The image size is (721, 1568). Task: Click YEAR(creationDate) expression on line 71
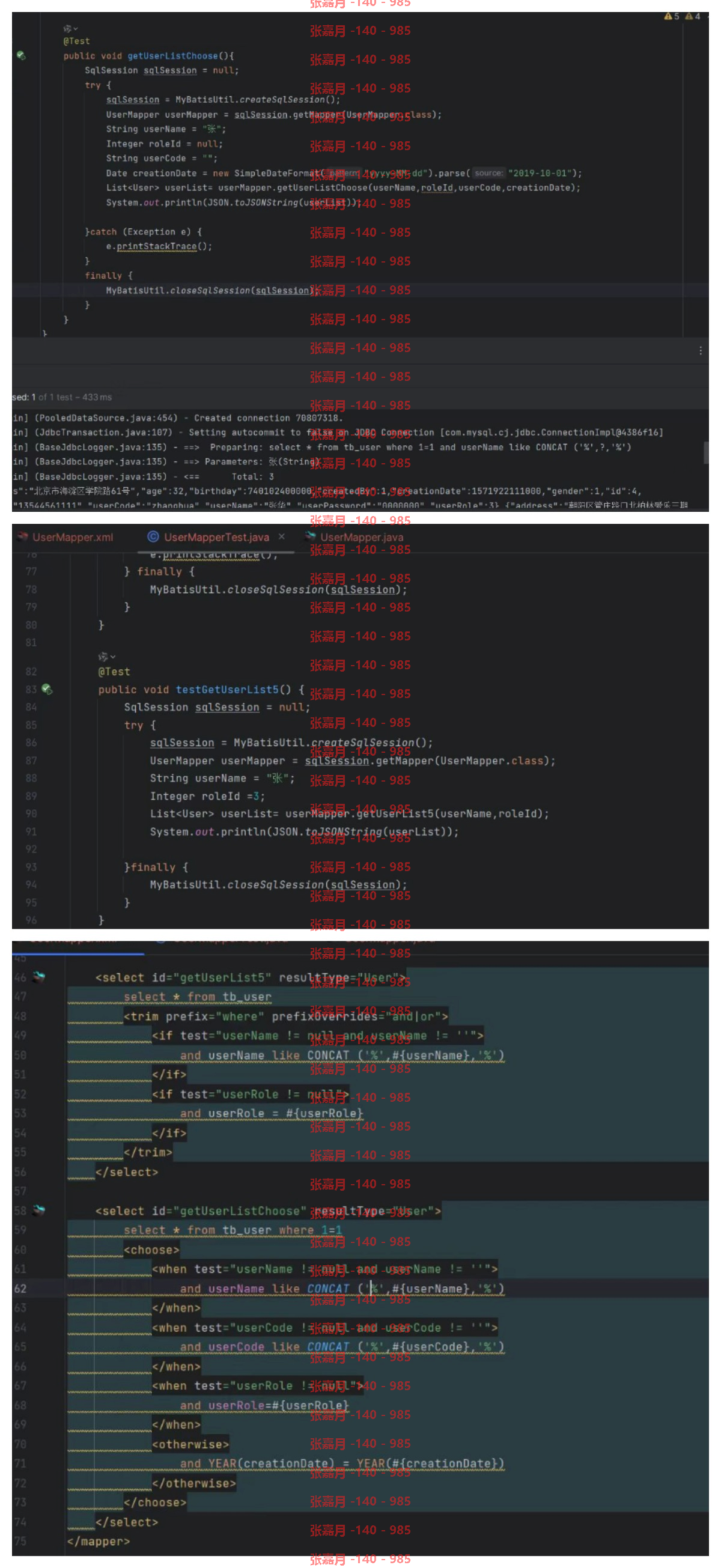tap(272, 1463)
